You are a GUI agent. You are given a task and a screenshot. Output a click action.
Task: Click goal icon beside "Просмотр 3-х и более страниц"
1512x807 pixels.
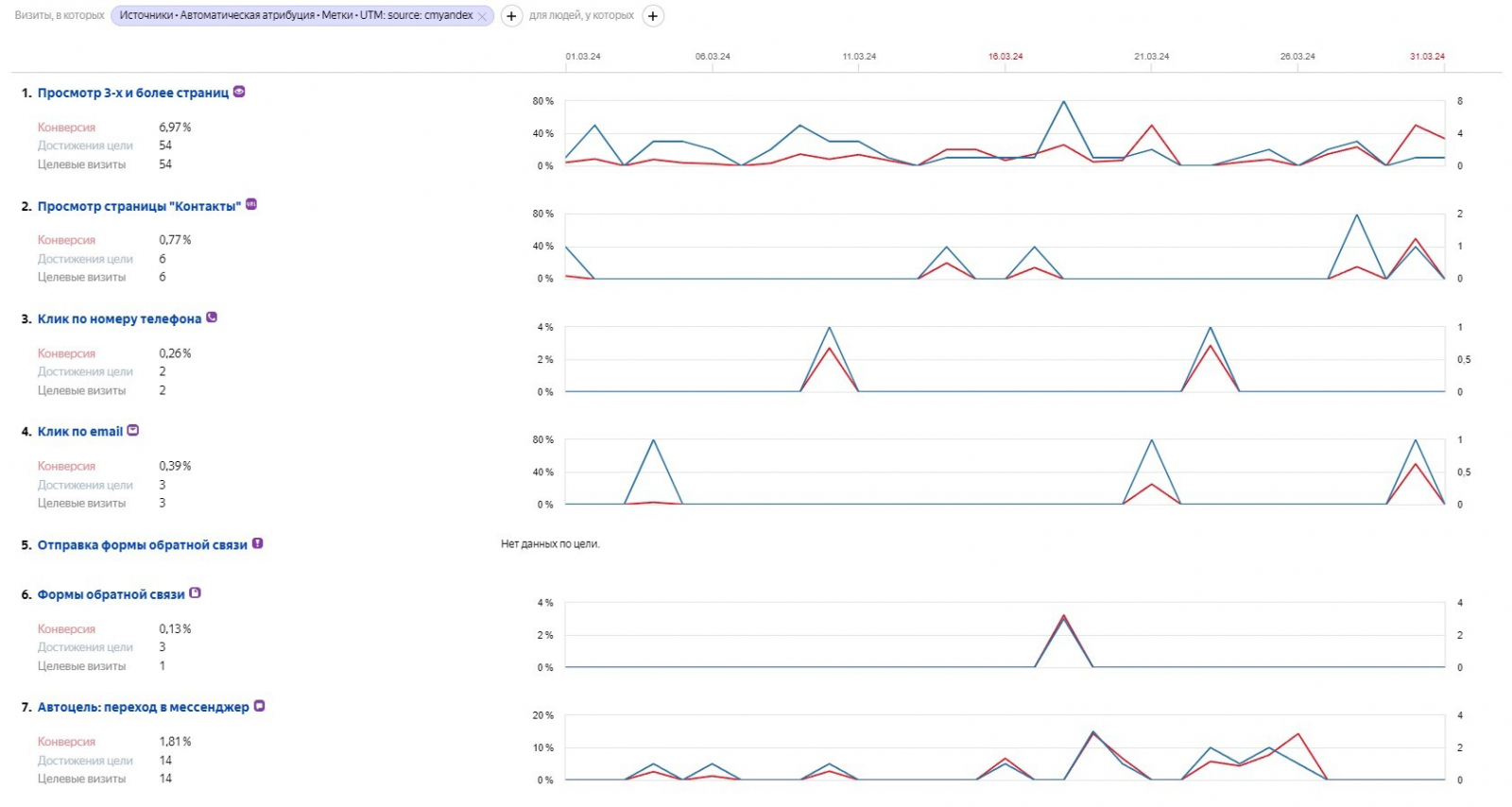tap(239, 92)
